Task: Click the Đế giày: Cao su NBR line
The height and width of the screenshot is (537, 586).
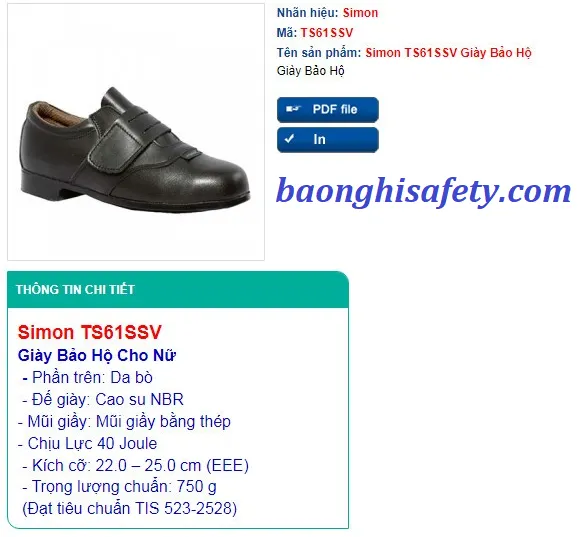Action: click(103, 399)
